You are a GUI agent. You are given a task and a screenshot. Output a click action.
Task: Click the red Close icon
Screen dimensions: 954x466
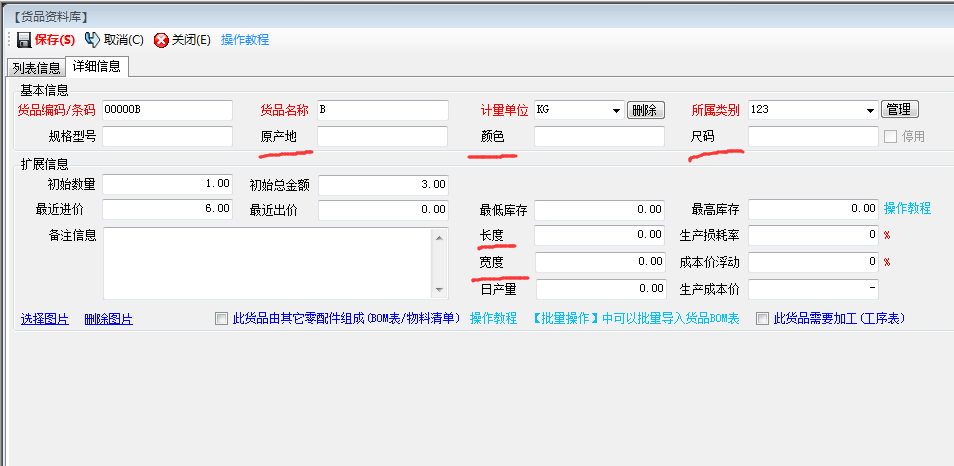point(161,40)
